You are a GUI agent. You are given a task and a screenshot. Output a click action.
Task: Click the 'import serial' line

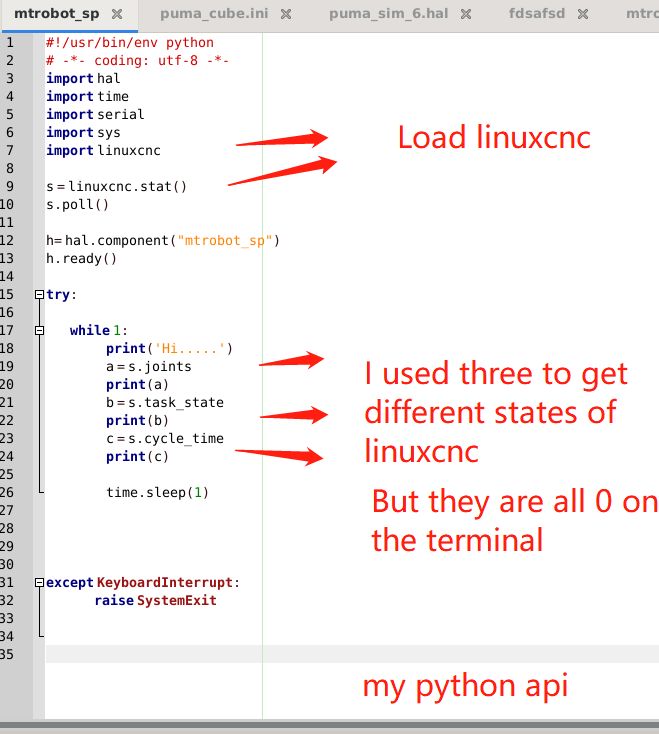[95, 115]
